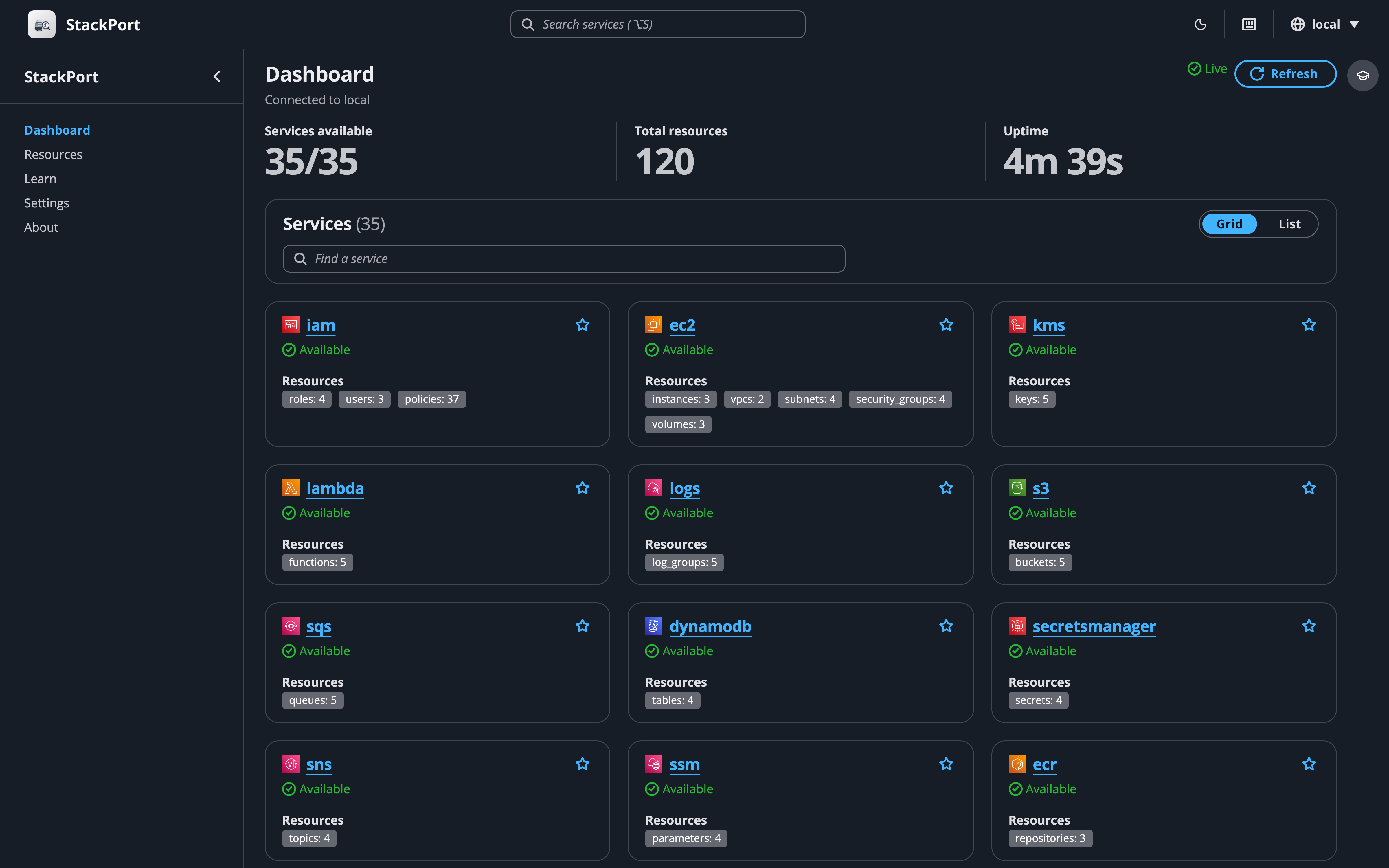
Task: Open Resources in the sidebar
Action: point(53,155)
